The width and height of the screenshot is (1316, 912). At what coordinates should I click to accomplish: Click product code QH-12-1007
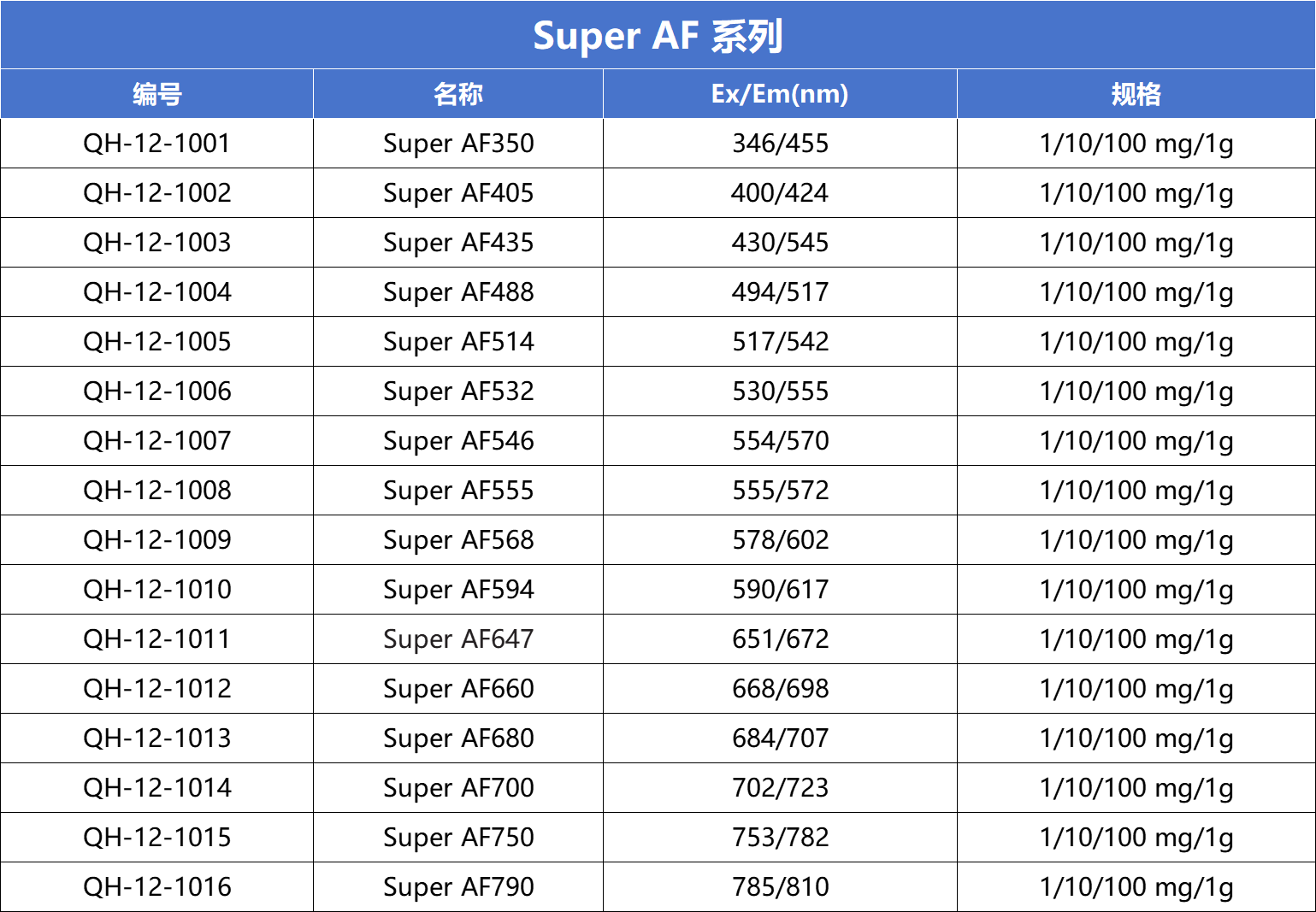click(x=157, y=440)
